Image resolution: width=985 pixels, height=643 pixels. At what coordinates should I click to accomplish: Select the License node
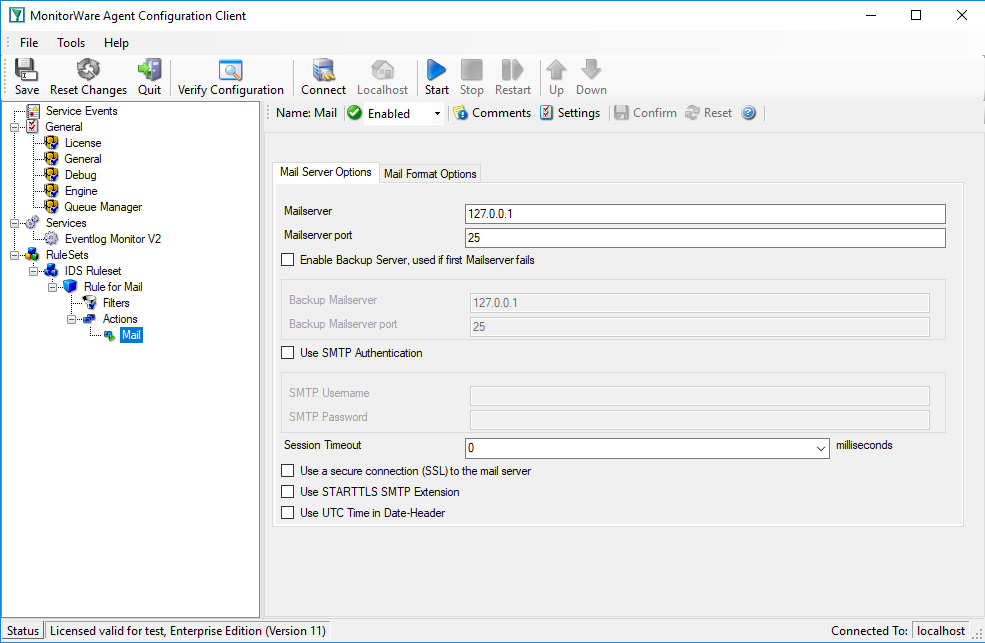(x=83, y=143)
